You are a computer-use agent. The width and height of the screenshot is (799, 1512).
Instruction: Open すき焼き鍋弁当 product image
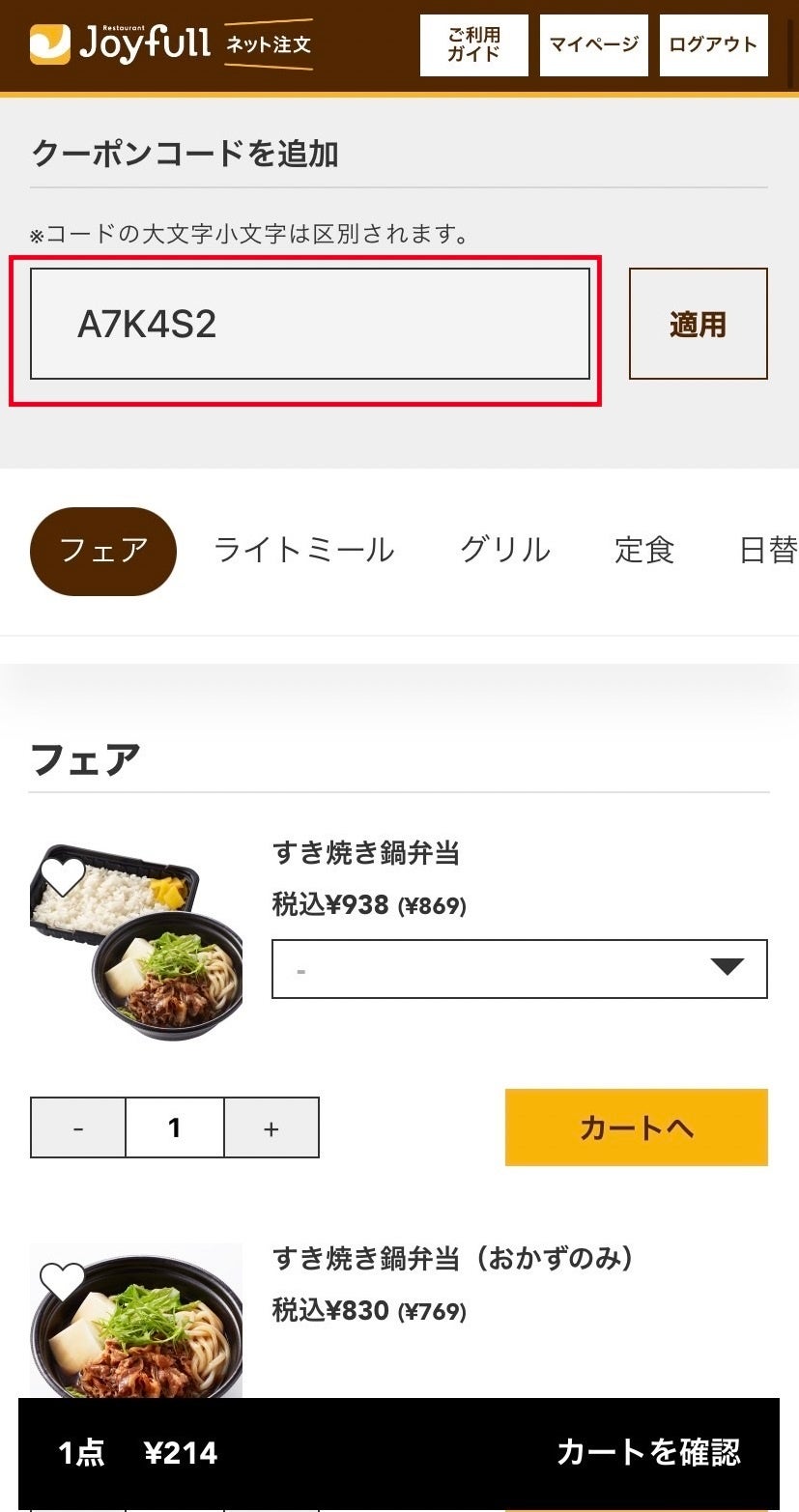[136, 941]
